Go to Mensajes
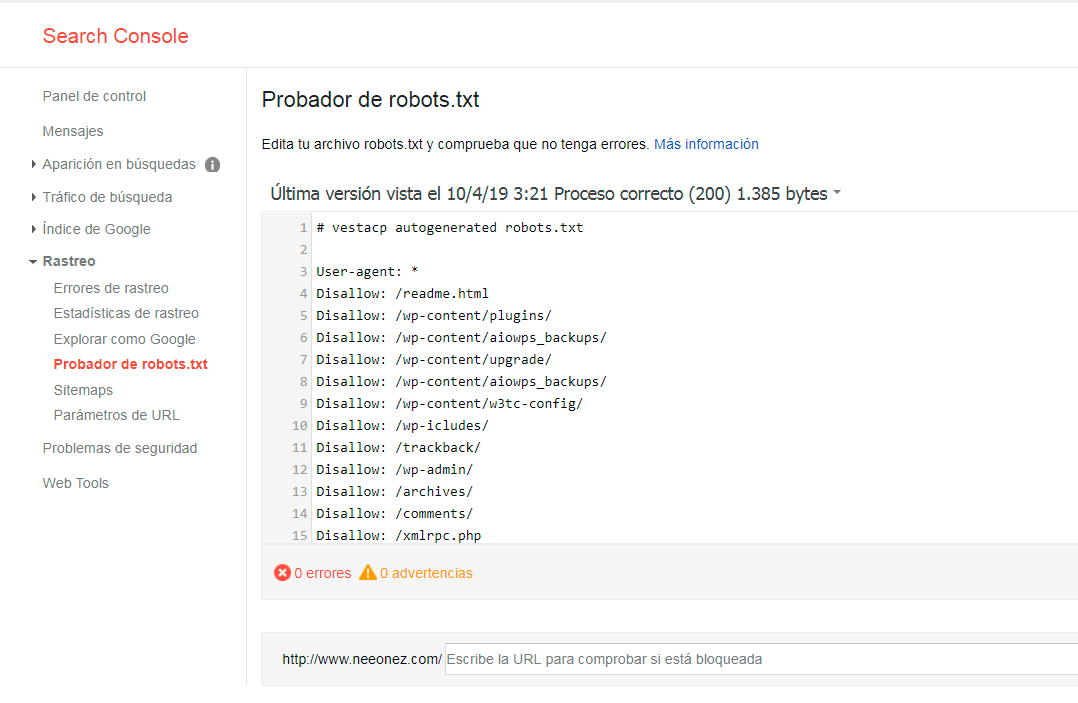This screenshot has height=703, width=1078. [x=73, y=131]
